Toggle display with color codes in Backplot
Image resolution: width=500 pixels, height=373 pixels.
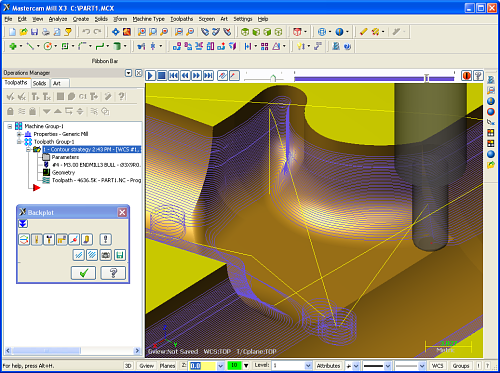pos(24,239)
